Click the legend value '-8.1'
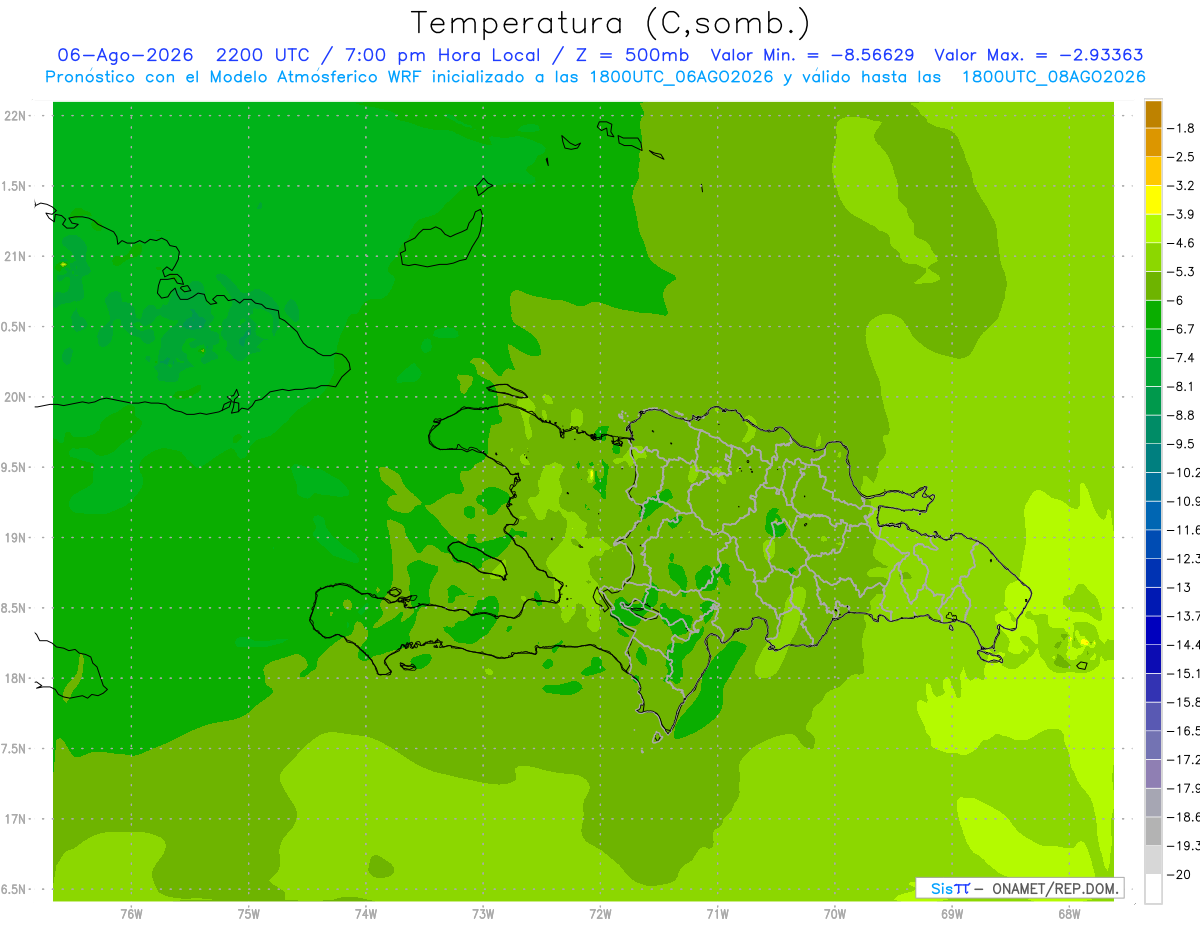Viewport: 1200px width, 927px height. pyautogui.click(x=1182, y=386)
